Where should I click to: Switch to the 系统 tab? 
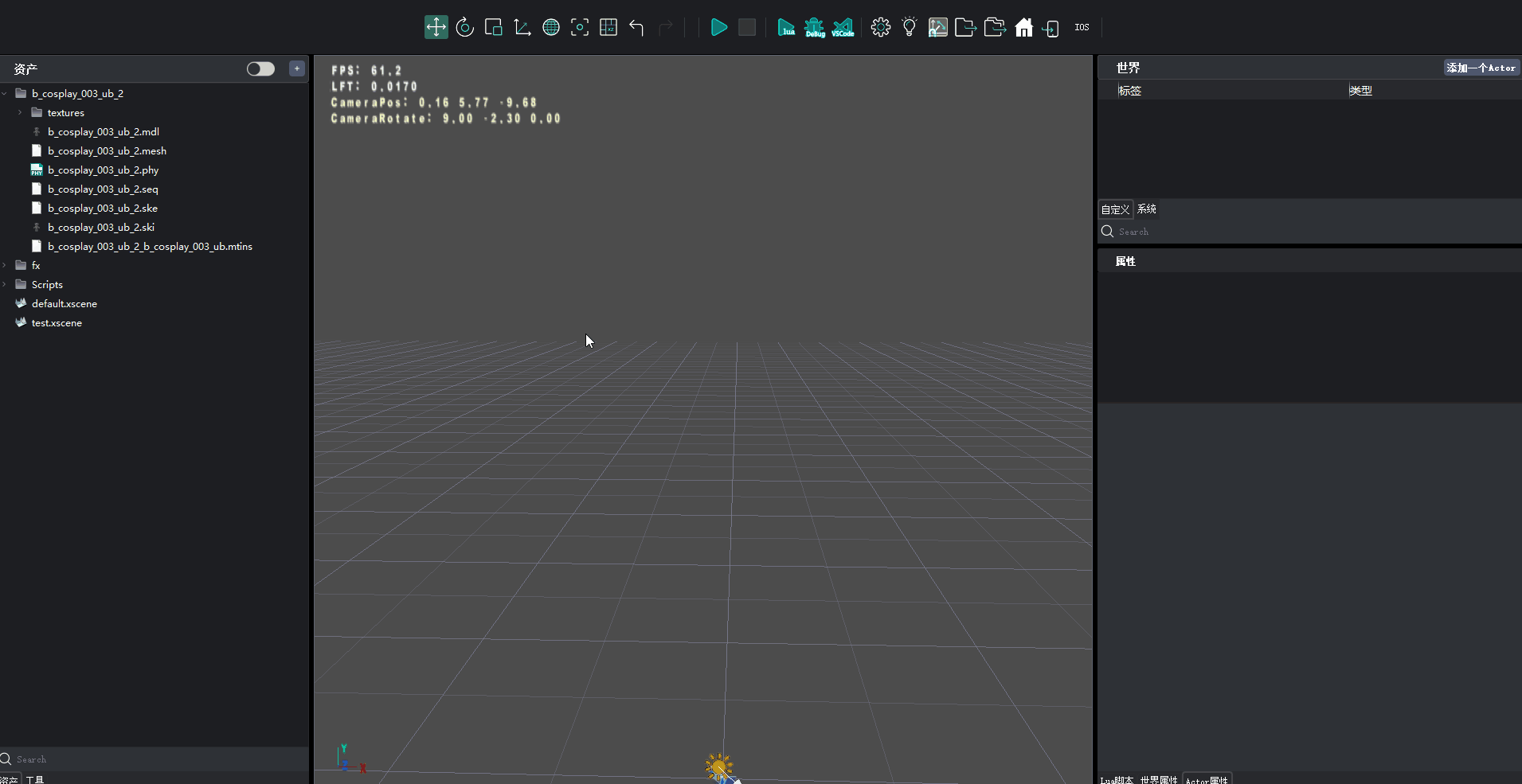coord(1146,209)
